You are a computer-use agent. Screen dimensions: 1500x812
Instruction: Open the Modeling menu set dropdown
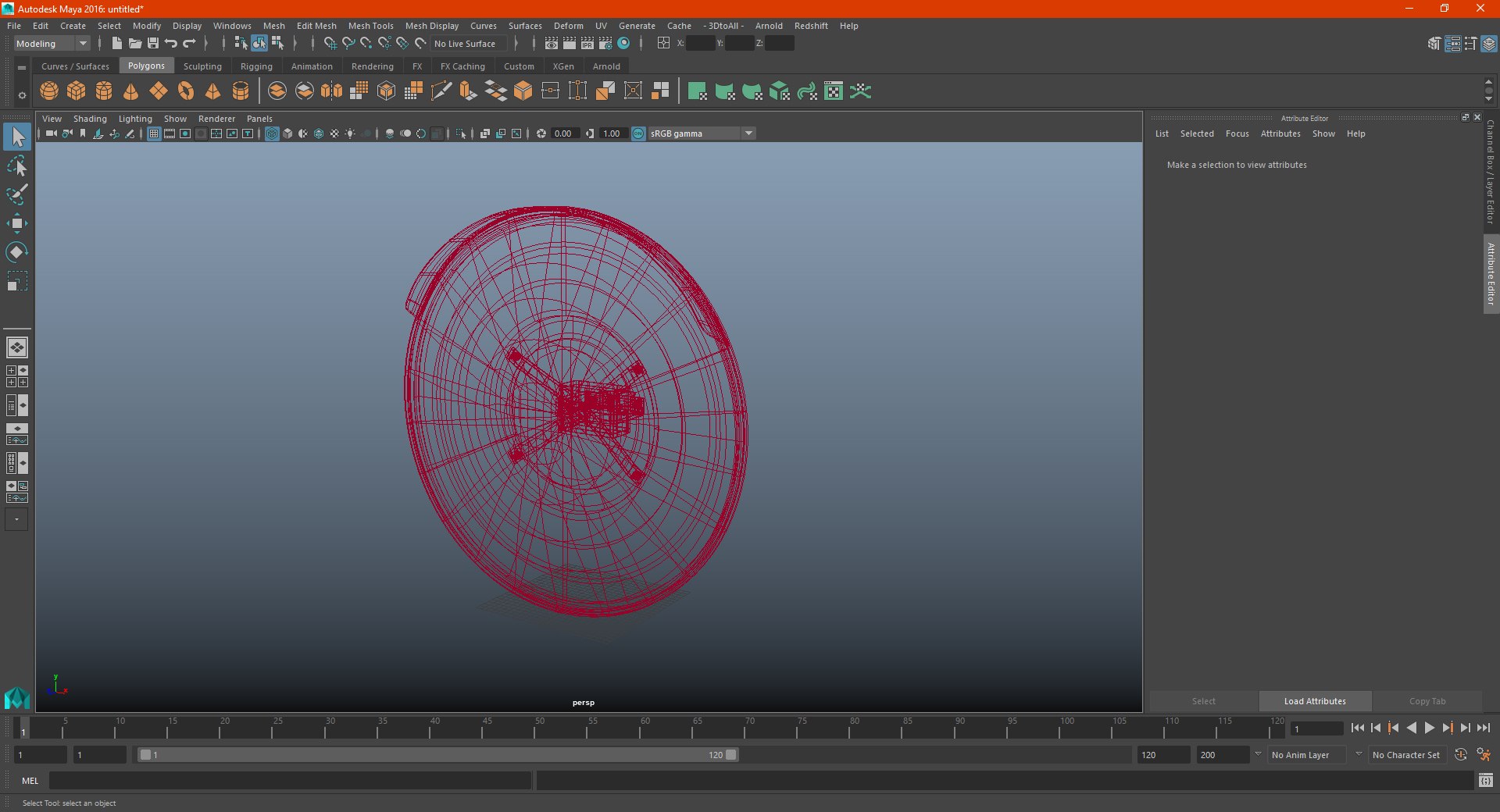click(x=52, y=44)
